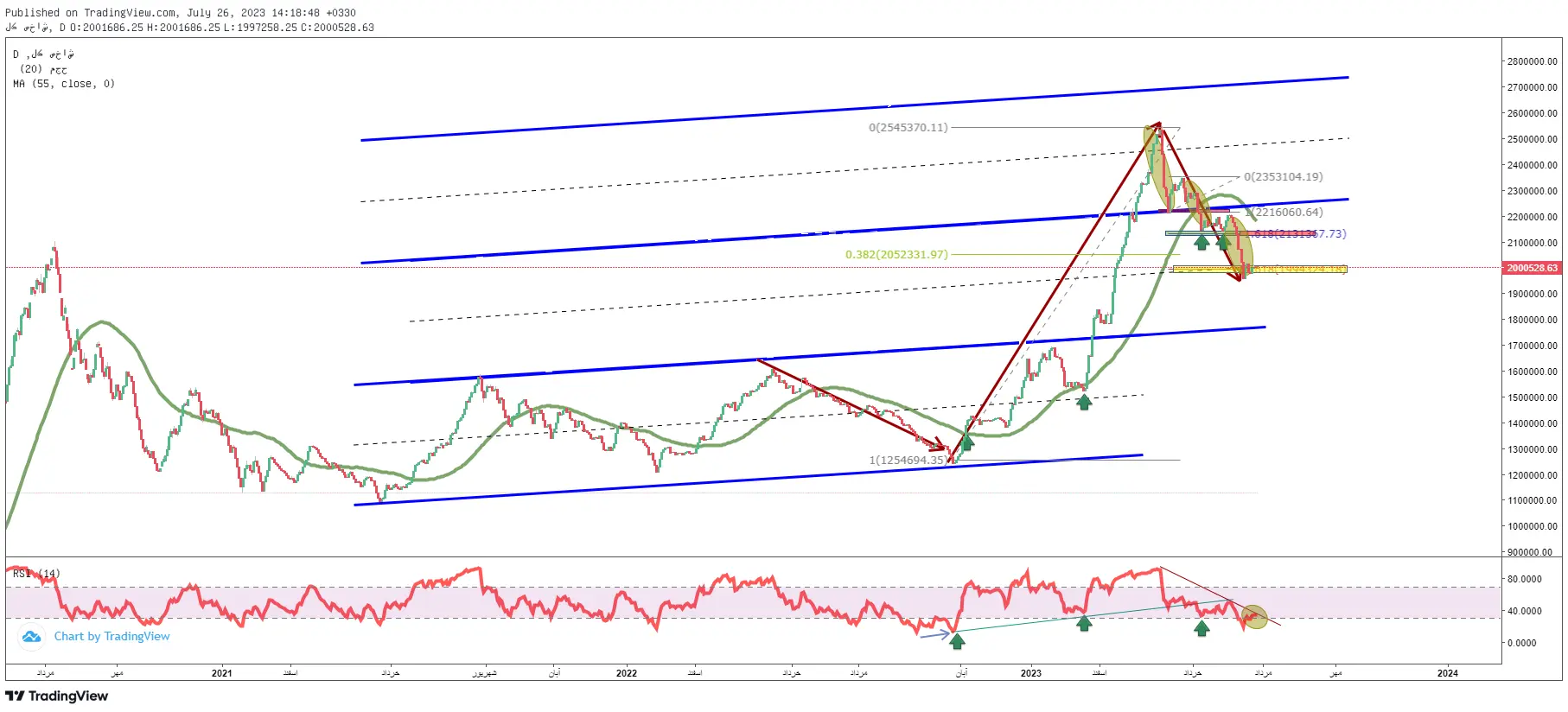Select the RSI (14) indicator label
1568x712 pixels.
click(x=36, y=574)
